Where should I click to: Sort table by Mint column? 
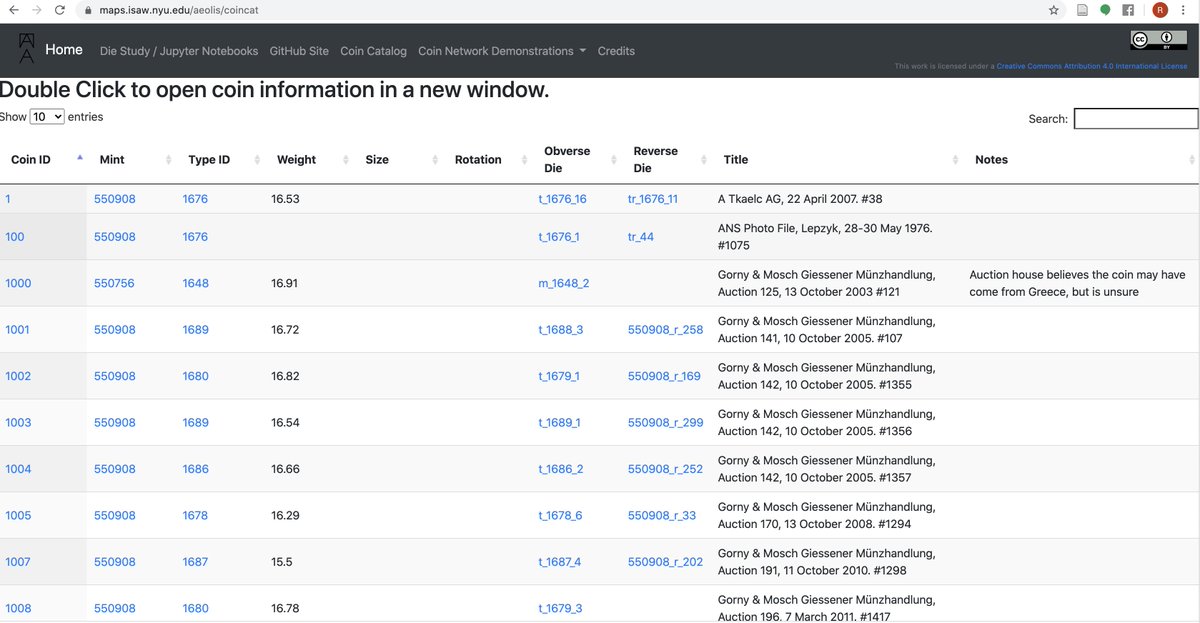click(x=132, y=160)
